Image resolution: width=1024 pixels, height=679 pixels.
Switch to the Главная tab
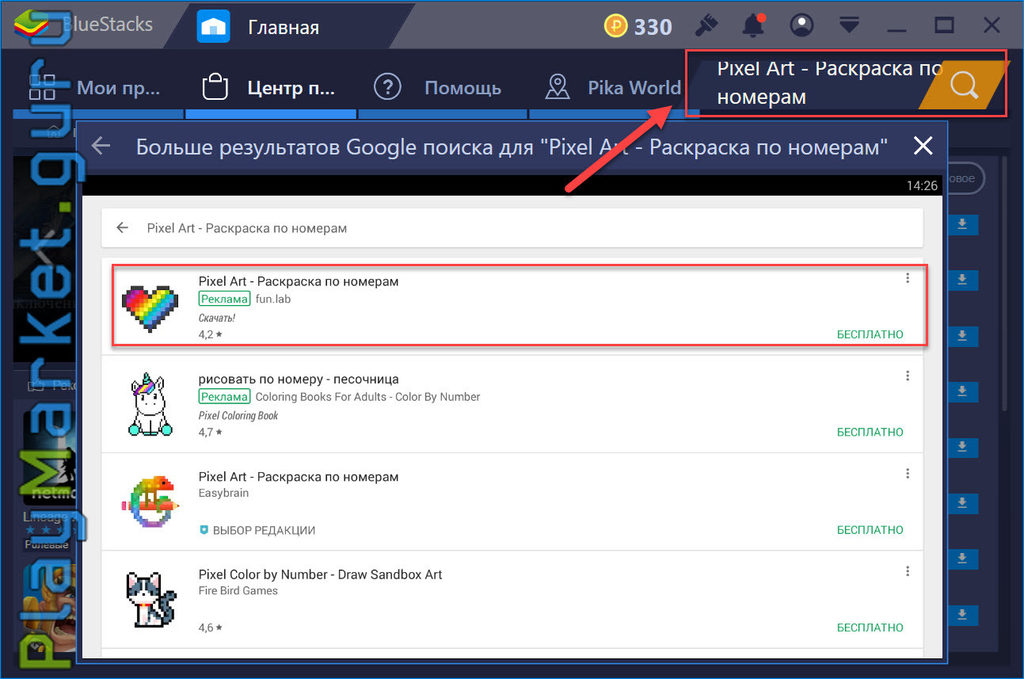click(x=283, y=27)
